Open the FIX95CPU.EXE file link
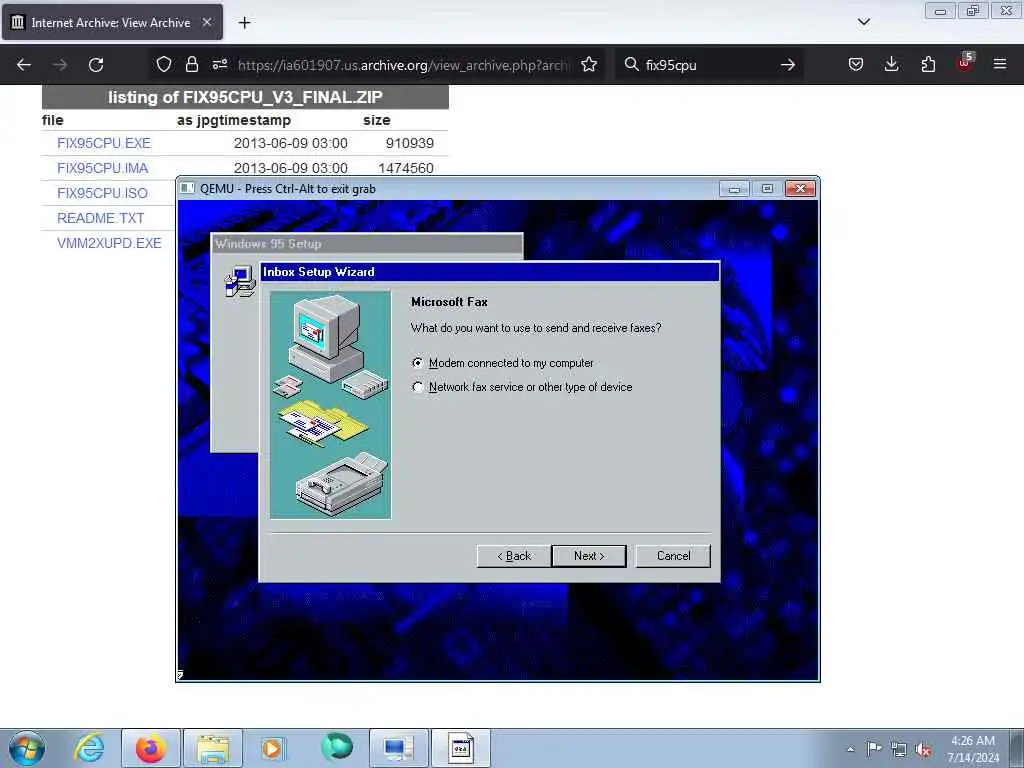The width and height of the screenshot is (1024, 768). coord(104,143)
